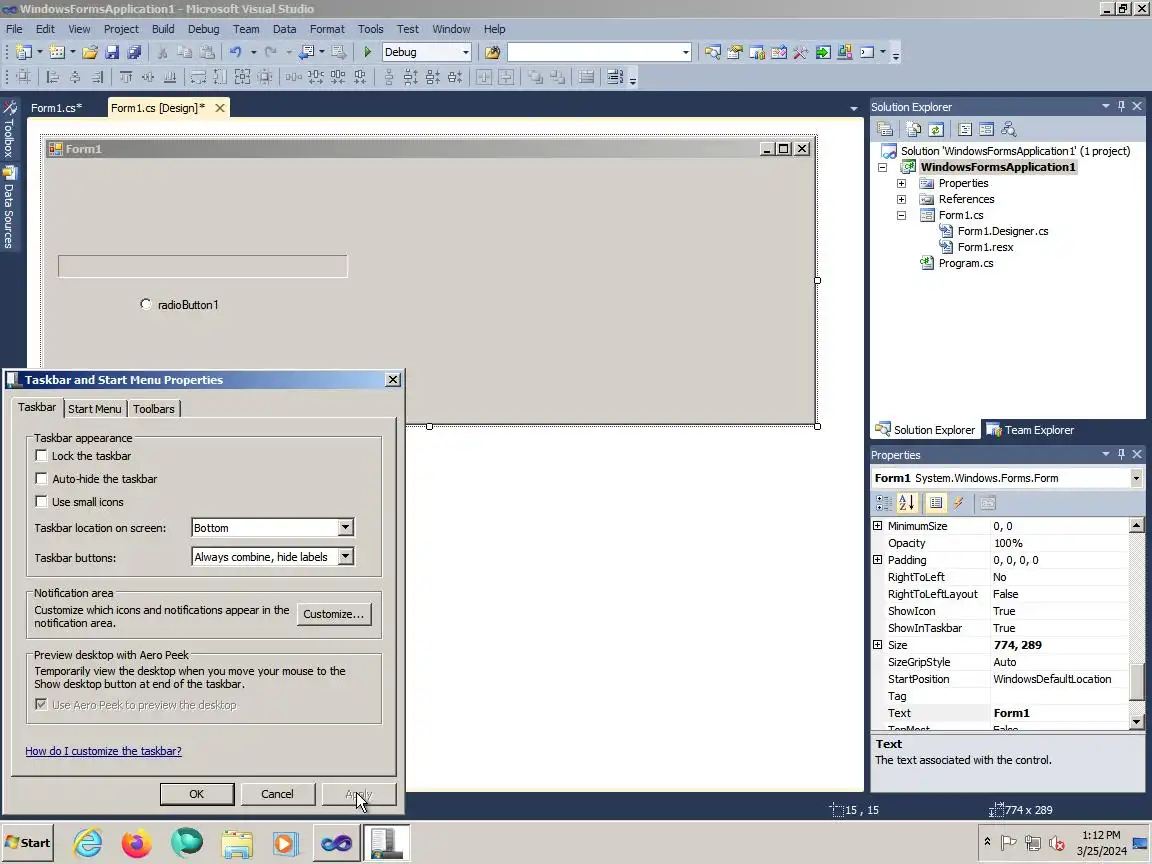Select Program.cs in Solution Explorer
This screenshot has width=1152, height=864.
click(965, 263)
